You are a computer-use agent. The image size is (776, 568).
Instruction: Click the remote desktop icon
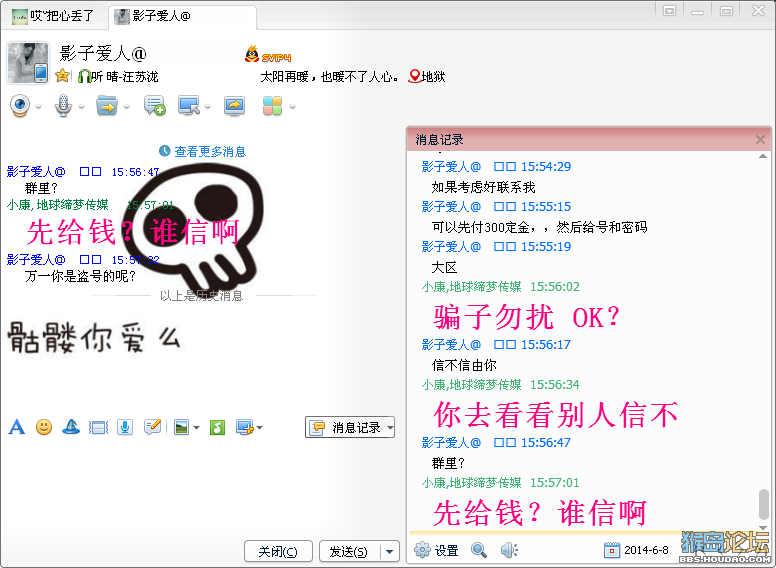[x=189, y=105]
